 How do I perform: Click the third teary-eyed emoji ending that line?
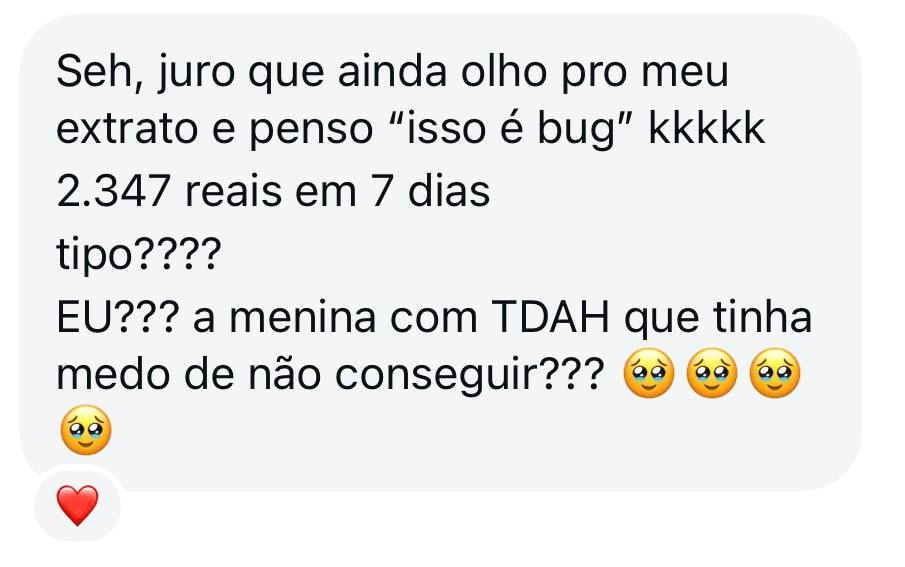click(775, 373)
